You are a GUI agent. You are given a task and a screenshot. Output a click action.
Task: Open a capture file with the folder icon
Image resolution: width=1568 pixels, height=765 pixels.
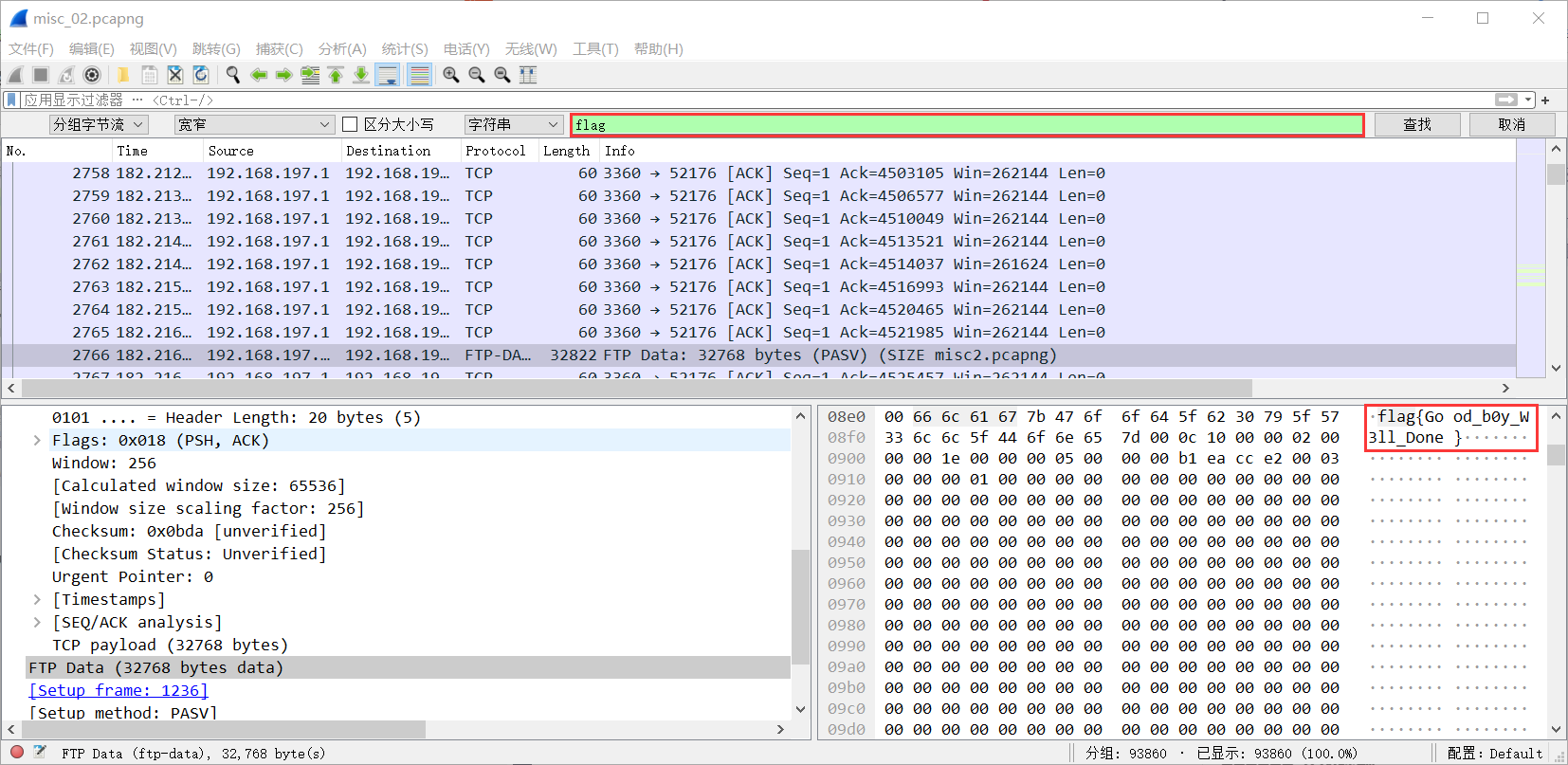(123, 75)
